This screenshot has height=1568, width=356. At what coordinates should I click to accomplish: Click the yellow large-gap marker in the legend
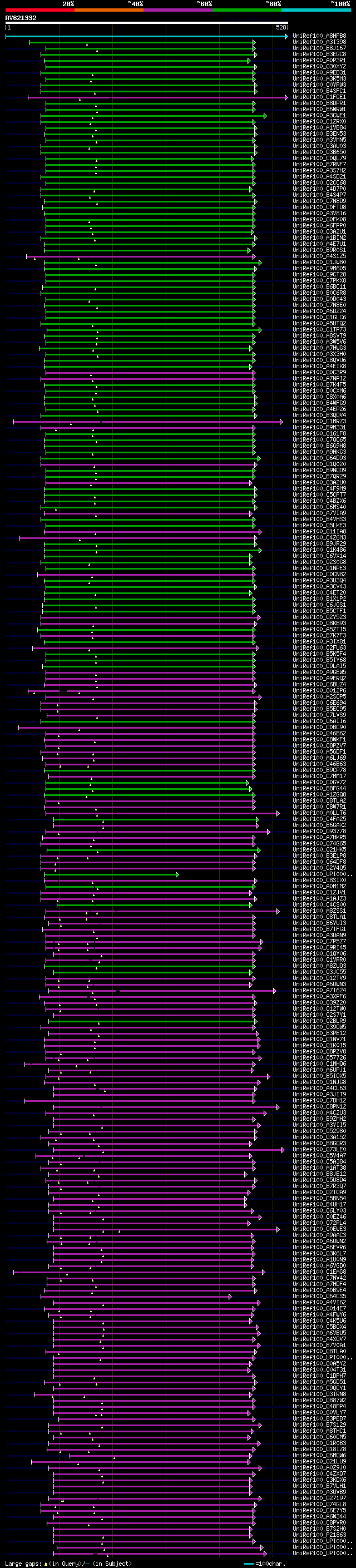46,1564
